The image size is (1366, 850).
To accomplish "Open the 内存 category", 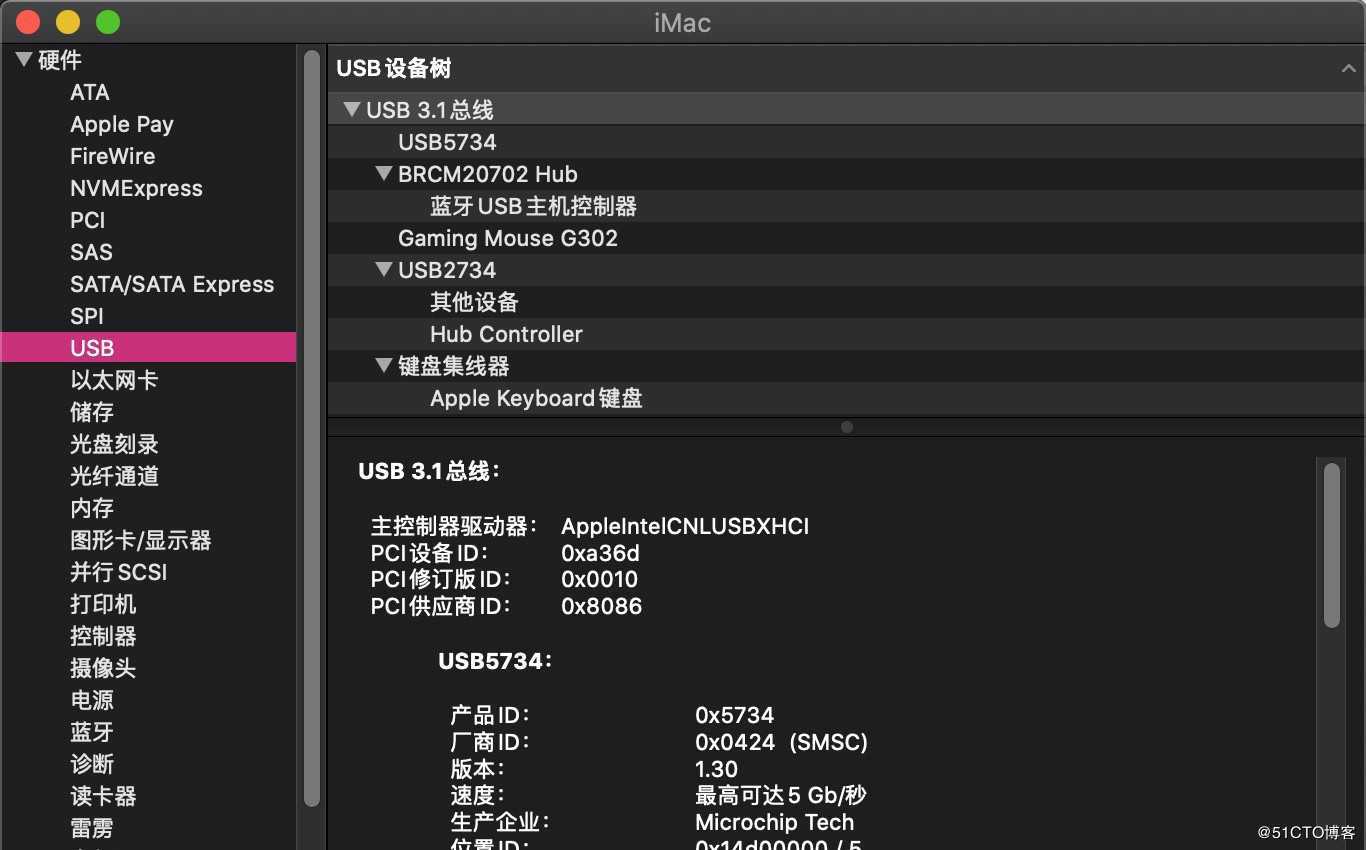I will [x=92, y=508].
